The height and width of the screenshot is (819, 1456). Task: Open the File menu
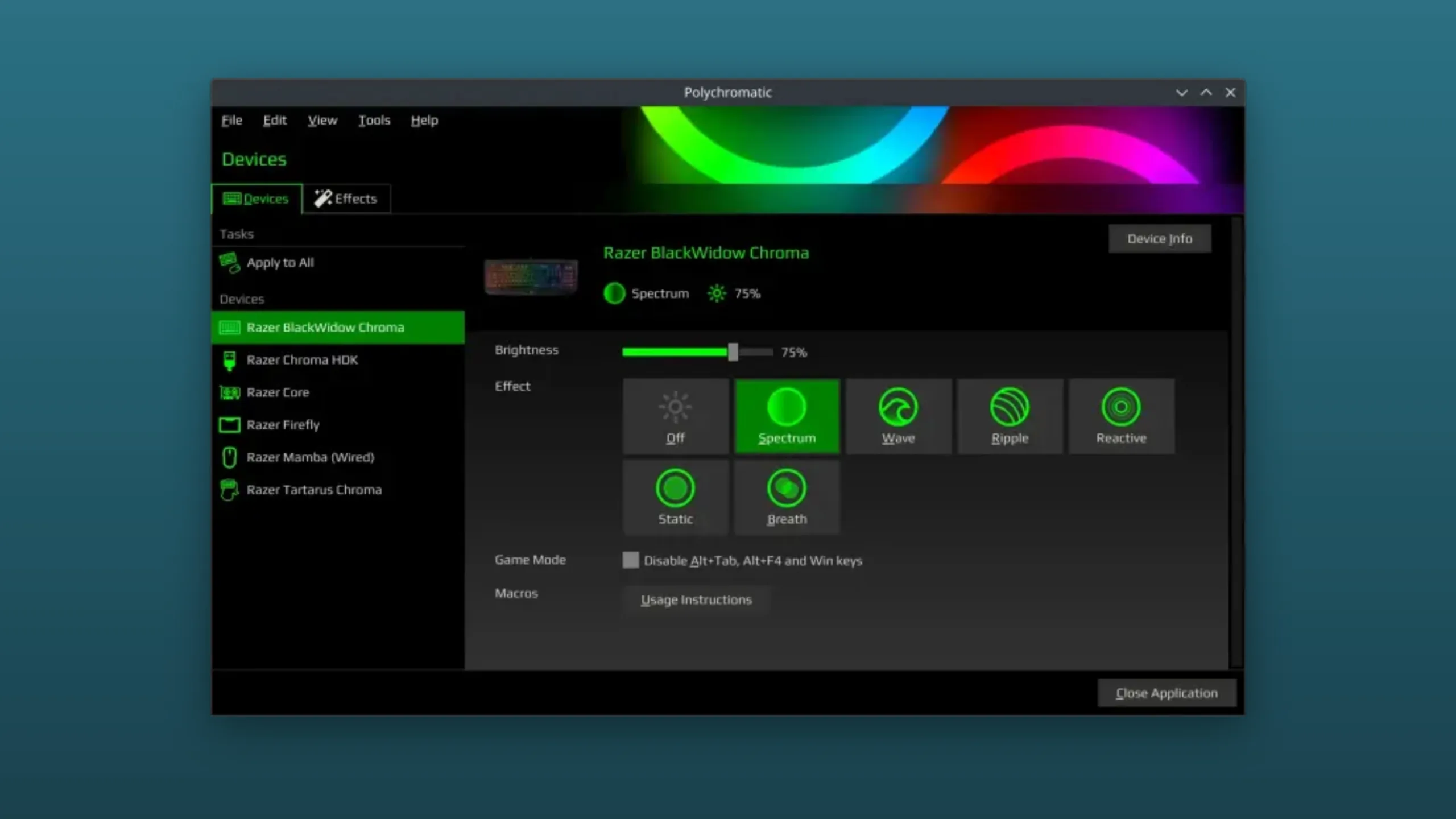coord(231,121)
